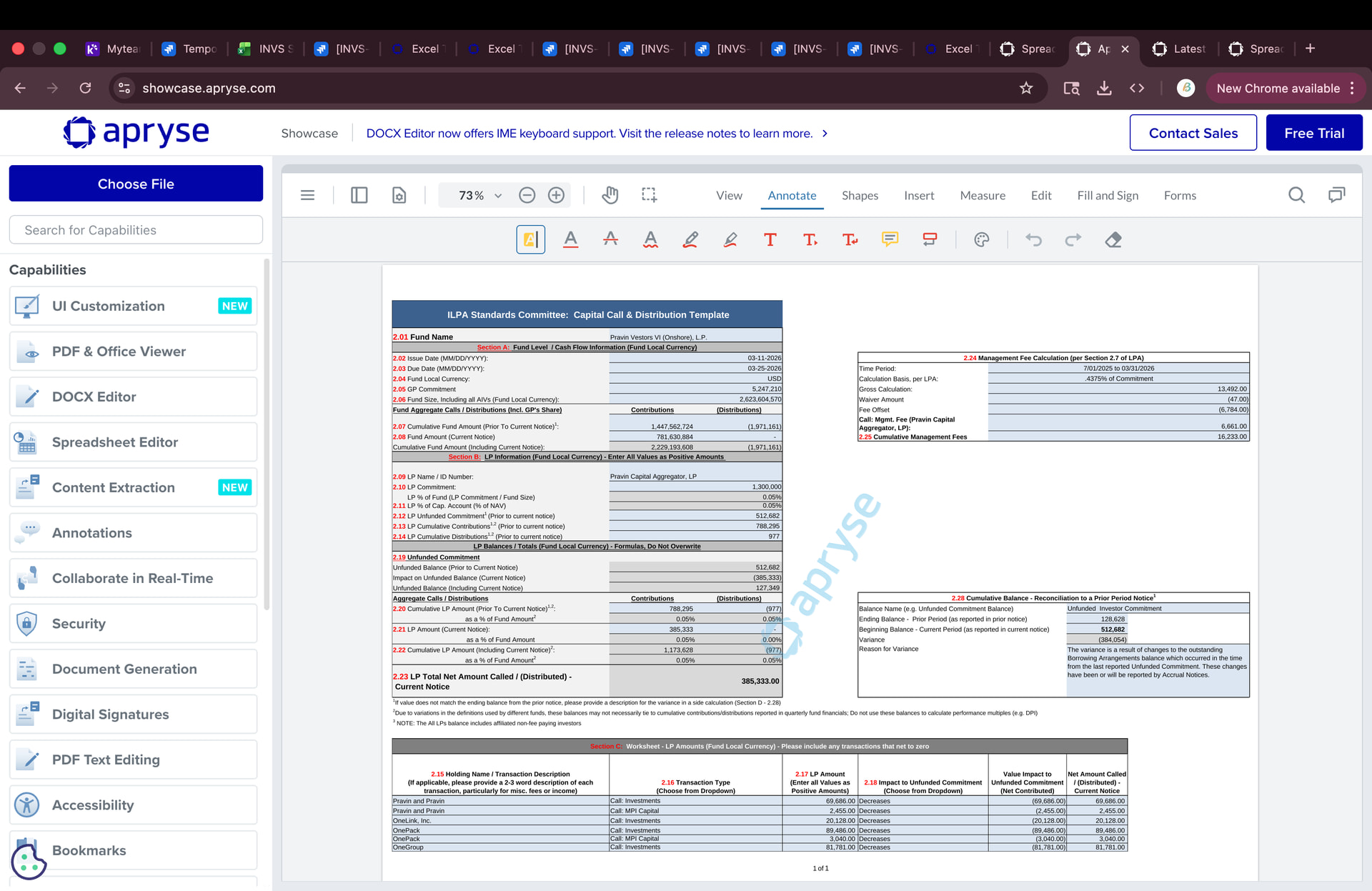Toggle the pan hand tool
1372x891 pixels.
pyautogui.click(x=610, y=195)
